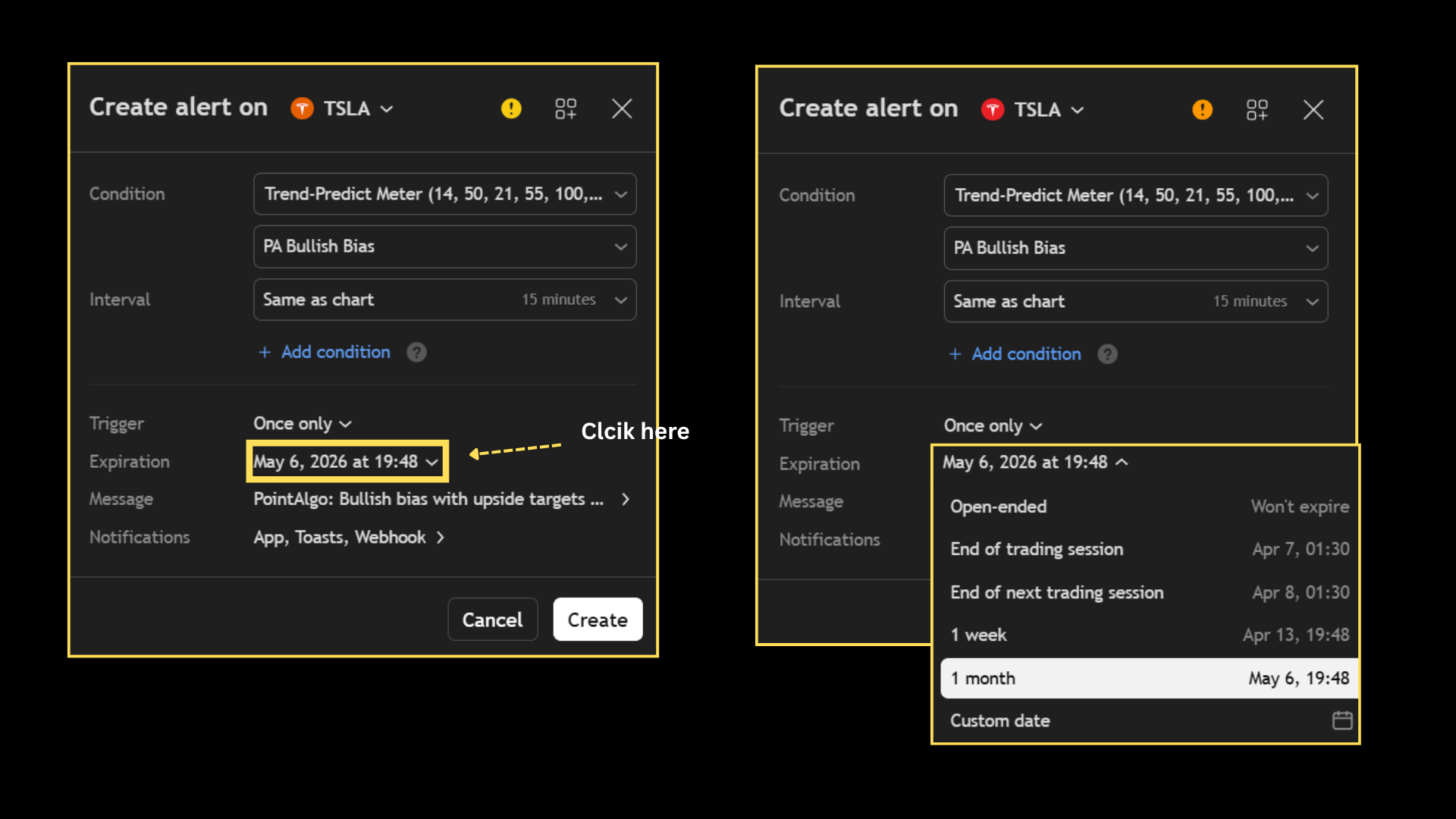Click help question mark in right dialog
This screenshot has width=1456, height=819.
coord(1107,354)
